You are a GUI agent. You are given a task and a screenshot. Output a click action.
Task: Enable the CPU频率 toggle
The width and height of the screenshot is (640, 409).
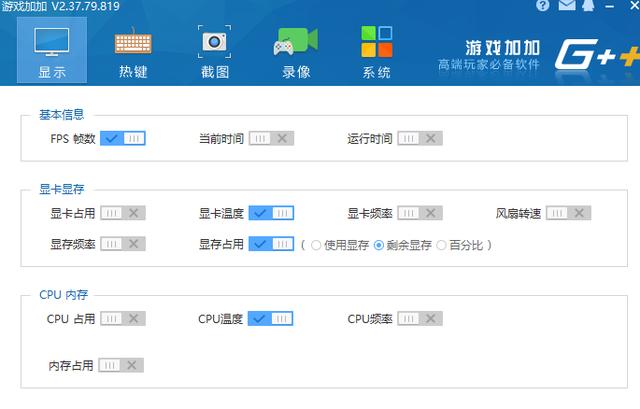(x=420, y=319)
